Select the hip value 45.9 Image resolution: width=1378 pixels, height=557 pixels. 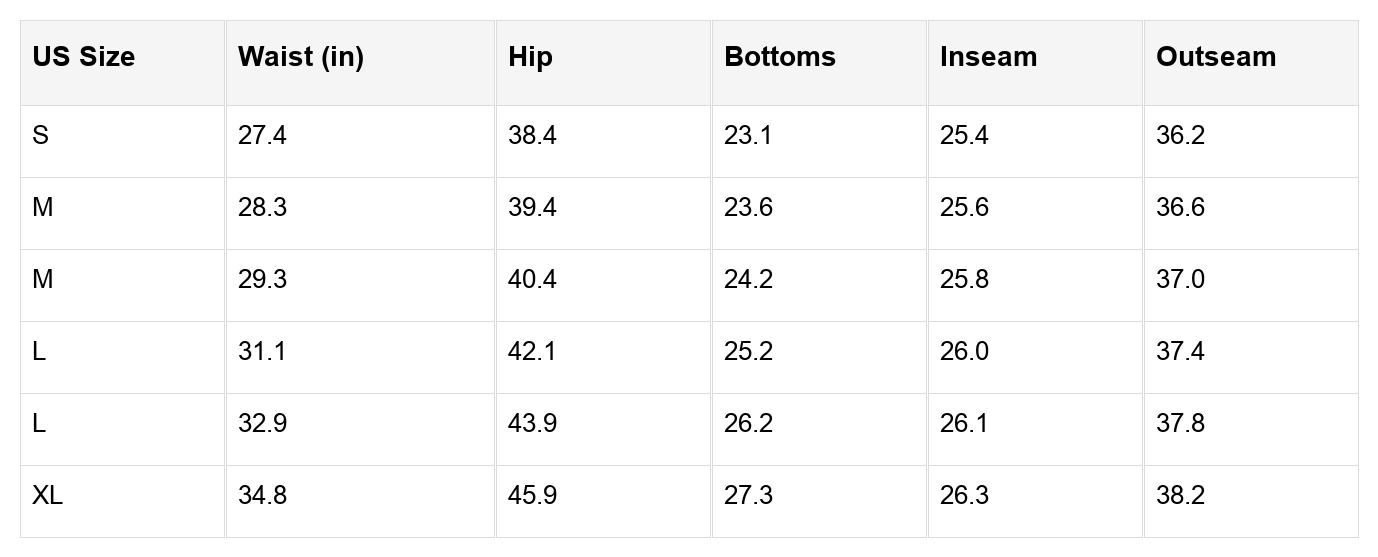(532, 496)
